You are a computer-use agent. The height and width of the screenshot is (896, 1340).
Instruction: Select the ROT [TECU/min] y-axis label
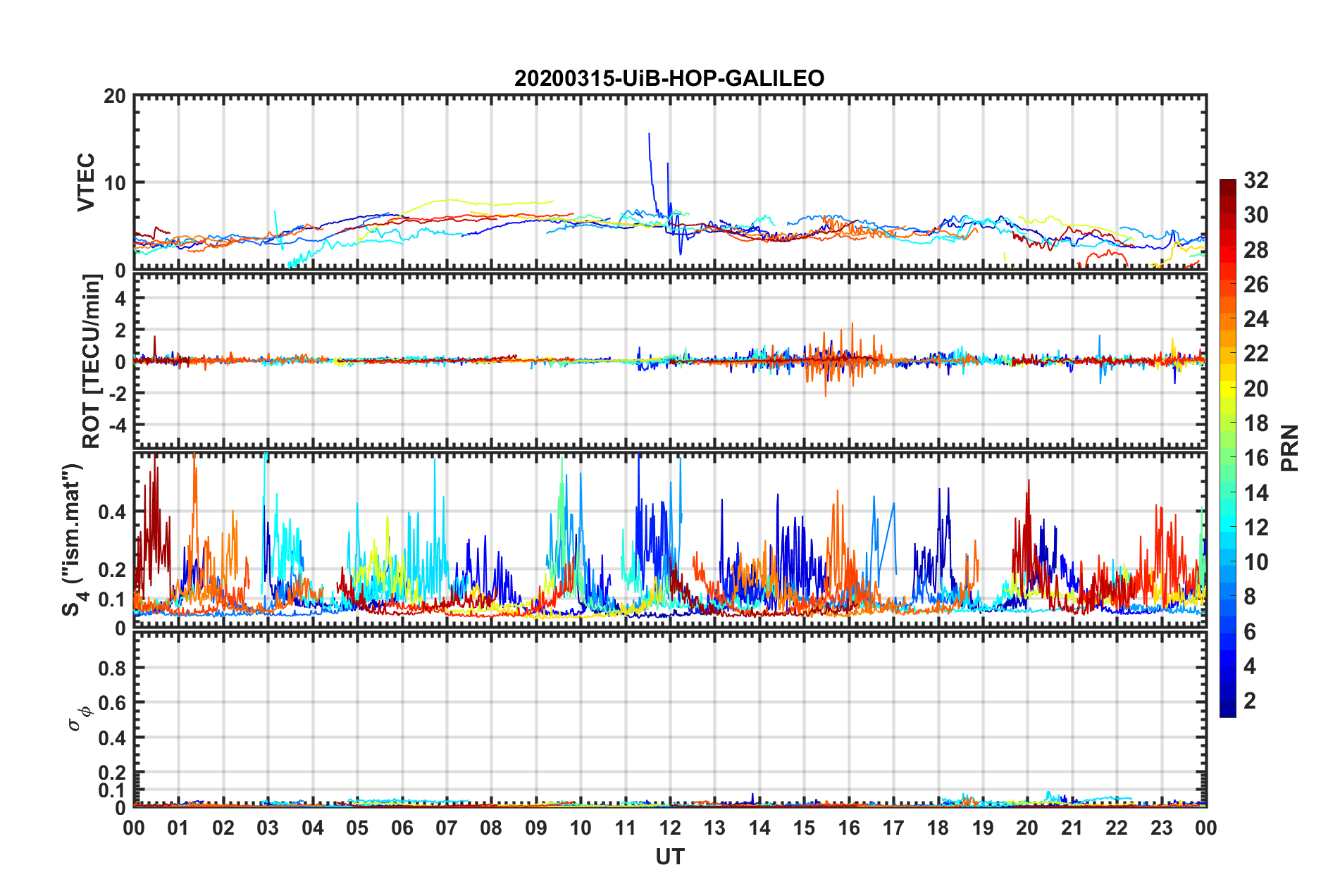(92, 361)
